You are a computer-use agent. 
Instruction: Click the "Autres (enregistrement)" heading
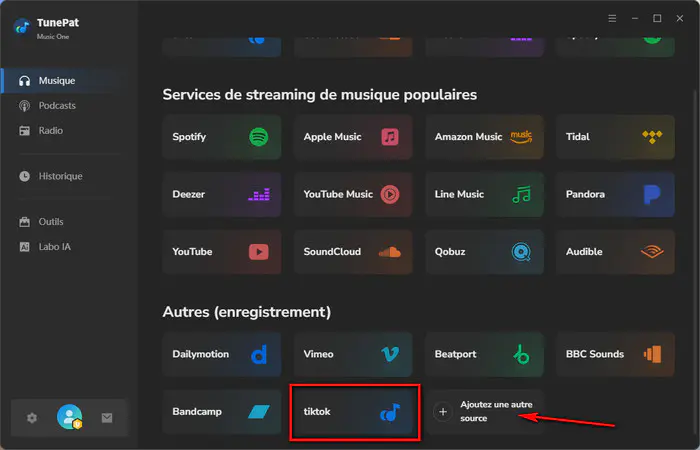coord(246,312)
